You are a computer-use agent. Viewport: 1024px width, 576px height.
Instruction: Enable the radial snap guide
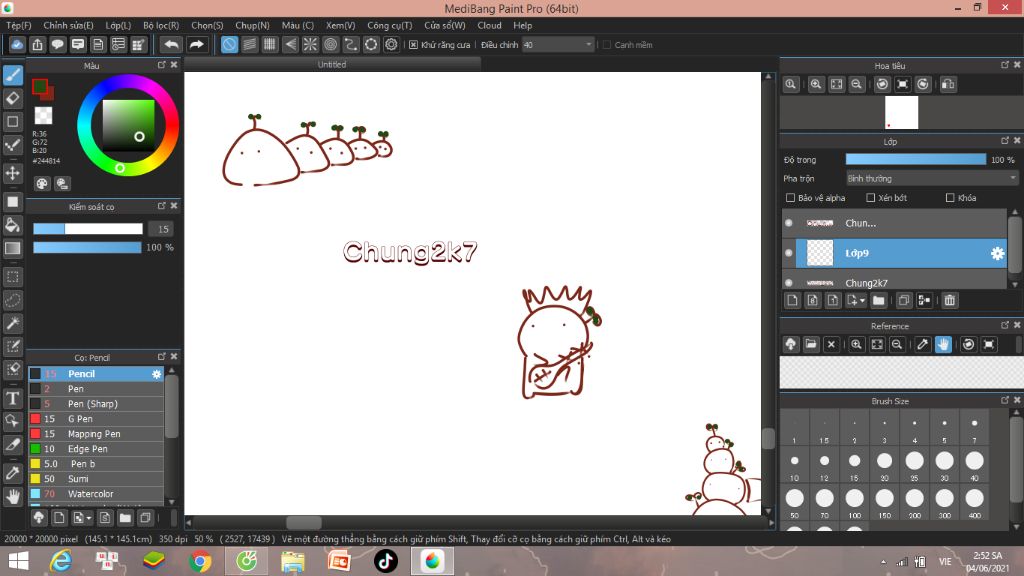tap(310, 44)
